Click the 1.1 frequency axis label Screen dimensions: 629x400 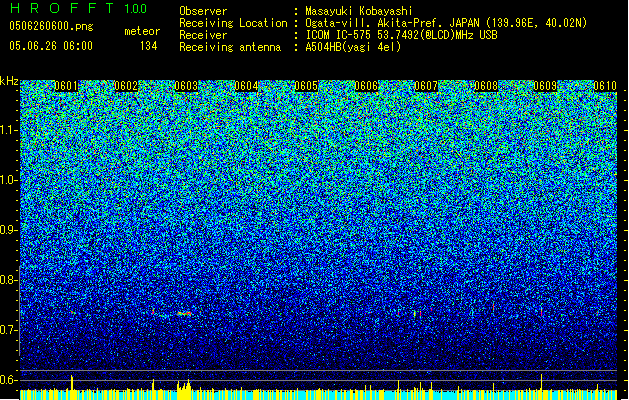(9, 130)
